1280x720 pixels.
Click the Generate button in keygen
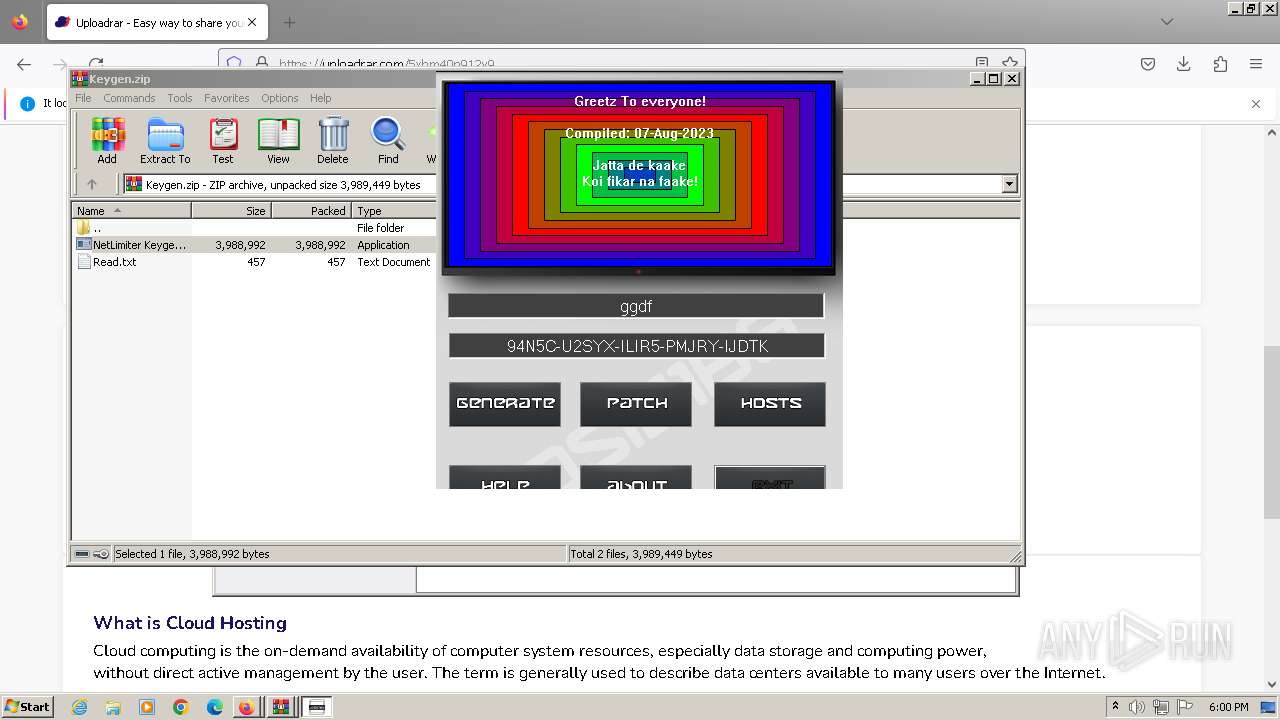(x=505, y=404)
